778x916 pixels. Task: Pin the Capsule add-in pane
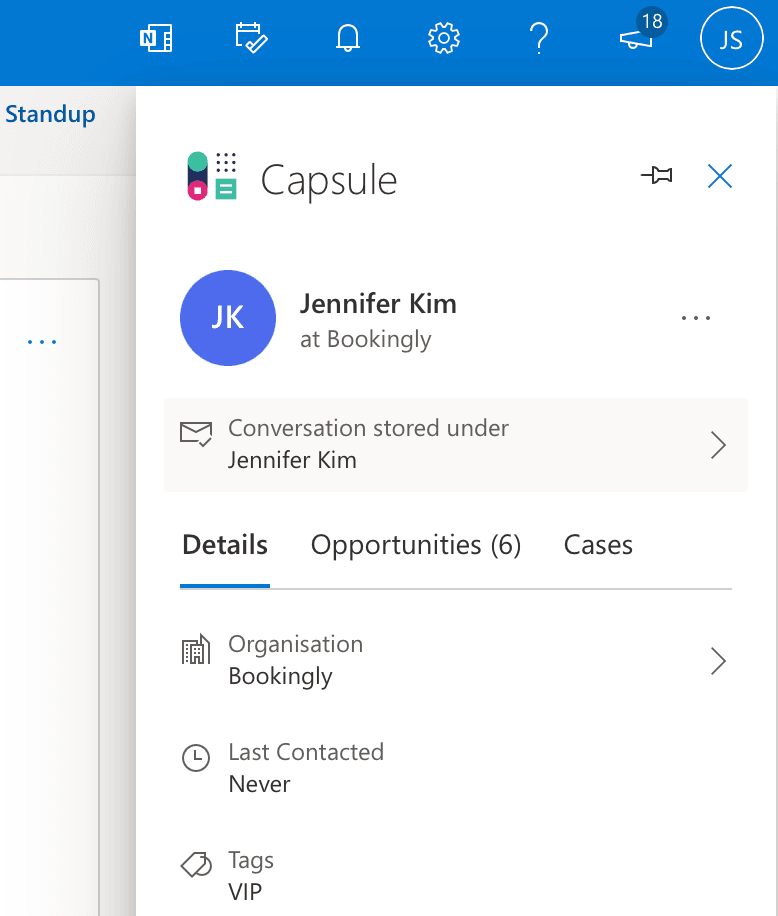[x=657, y=175]
